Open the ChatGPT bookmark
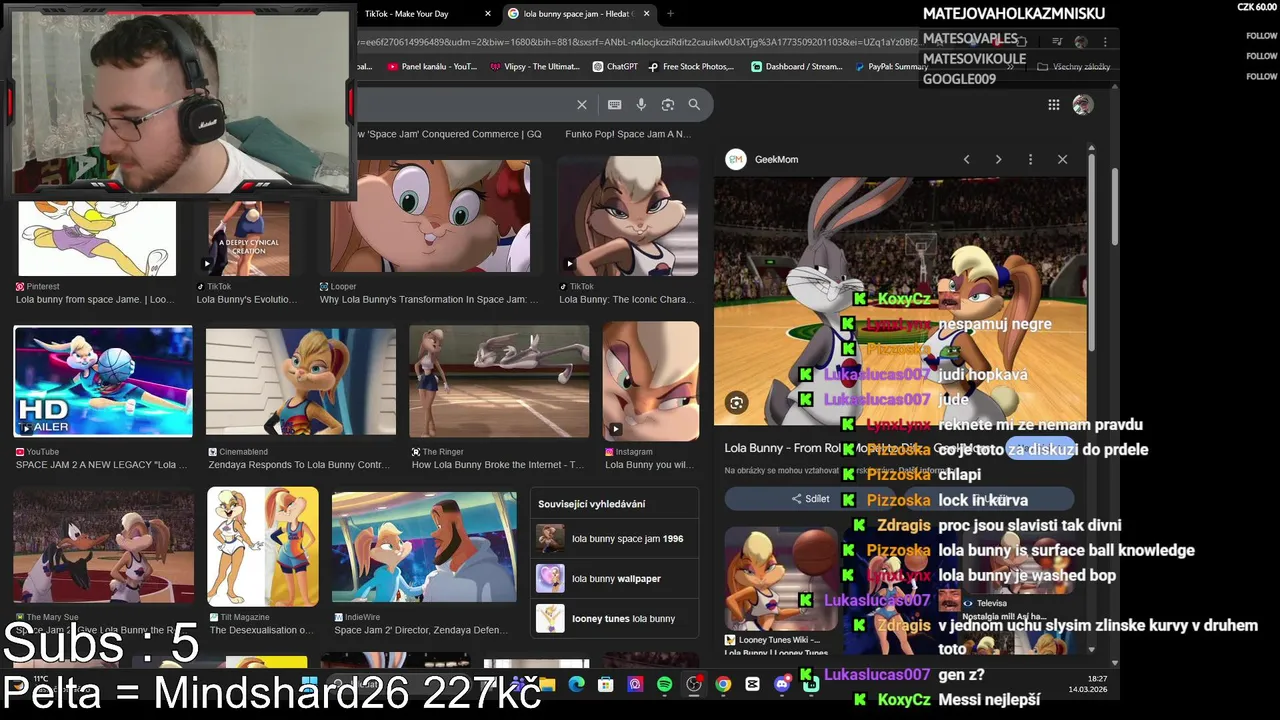Screen dimensions: 1280x720 click(x=615, y=67)
